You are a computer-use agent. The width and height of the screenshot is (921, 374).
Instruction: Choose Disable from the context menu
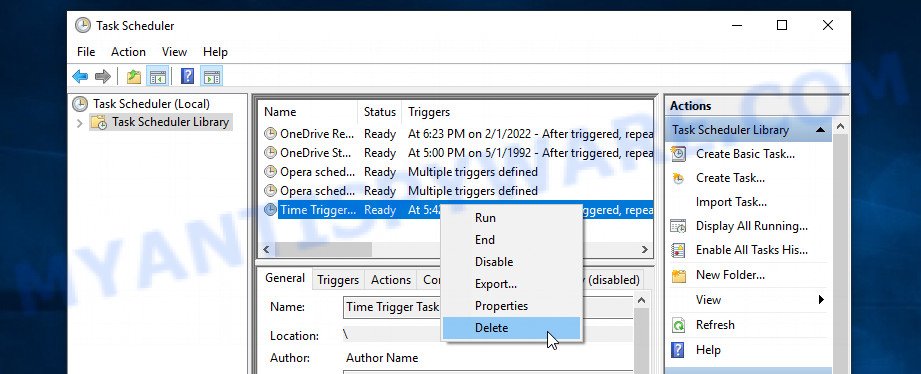coord(512,262)
